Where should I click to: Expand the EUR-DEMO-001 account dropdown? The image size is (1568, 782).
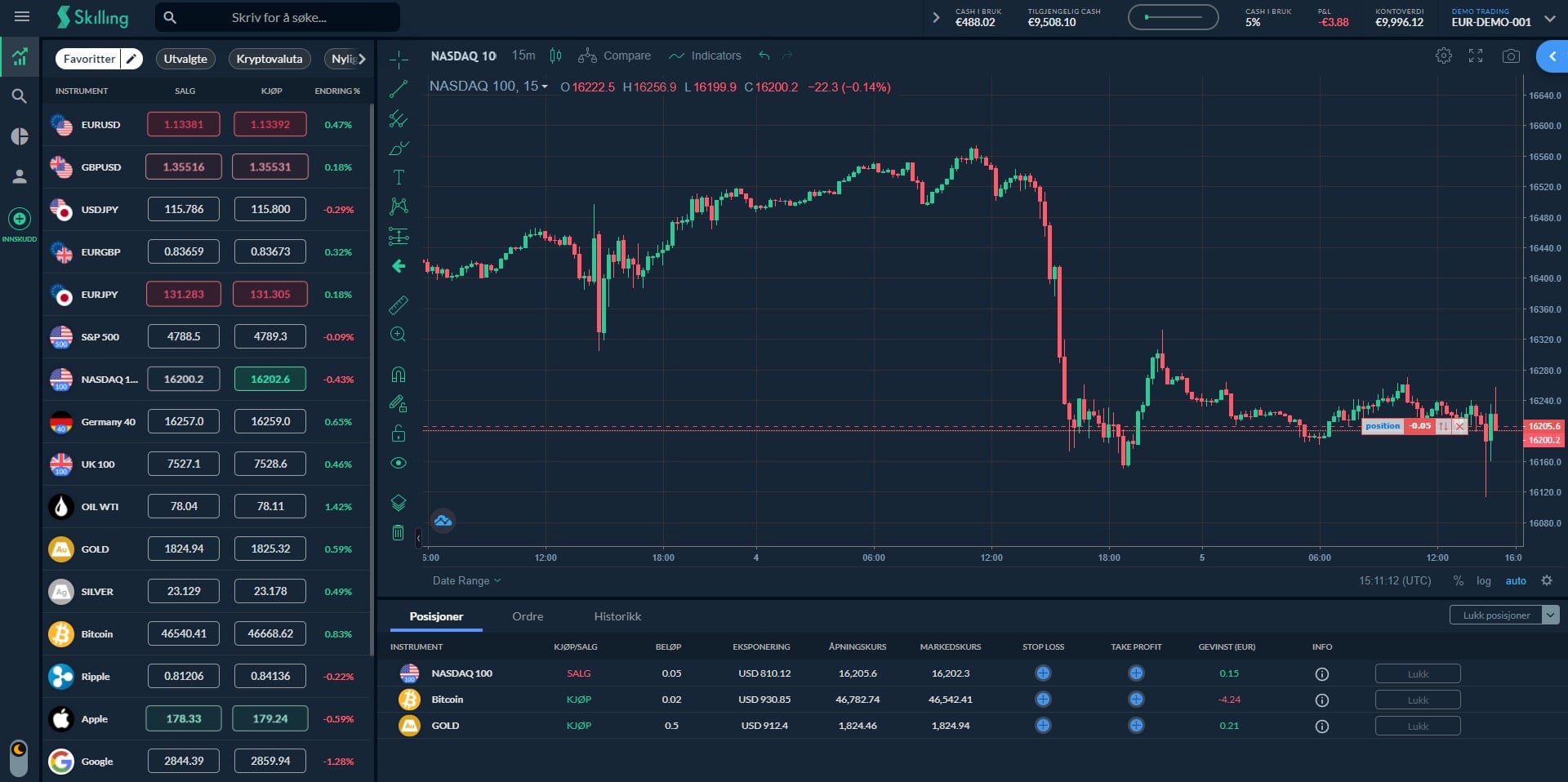coord(1550,19)
